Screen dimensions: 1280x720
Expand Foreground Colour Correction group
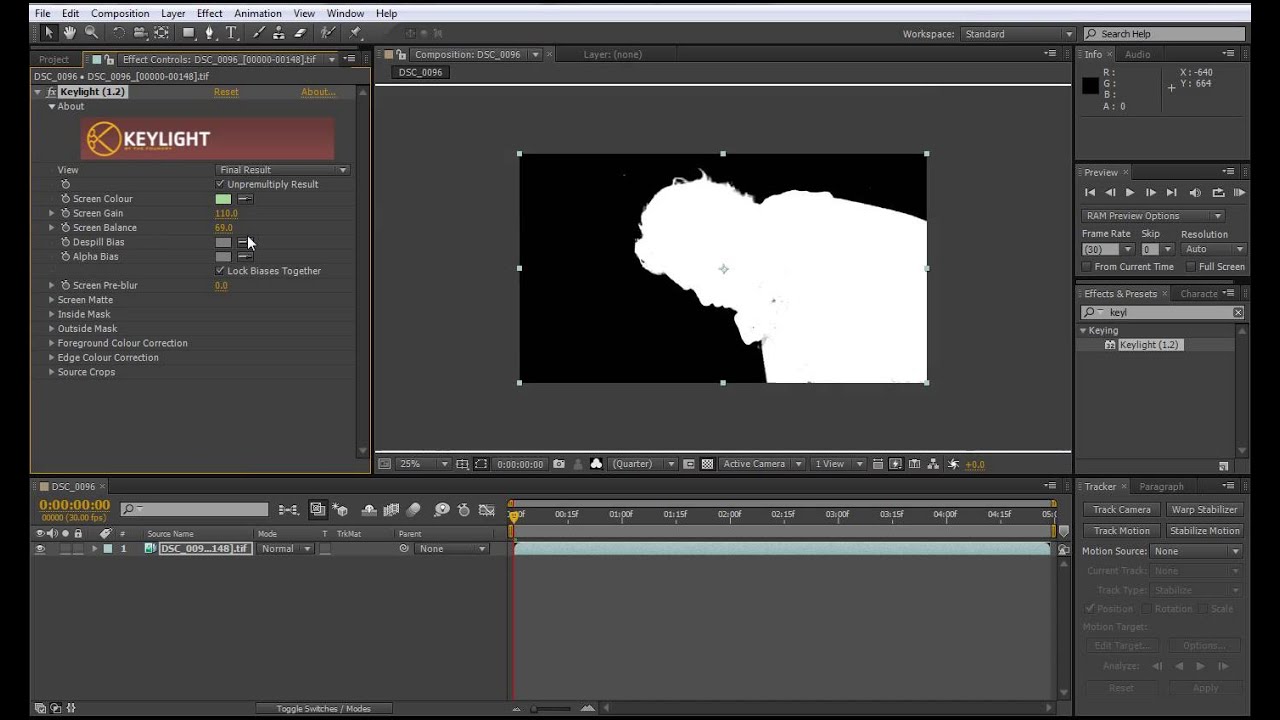pos(52,343)
